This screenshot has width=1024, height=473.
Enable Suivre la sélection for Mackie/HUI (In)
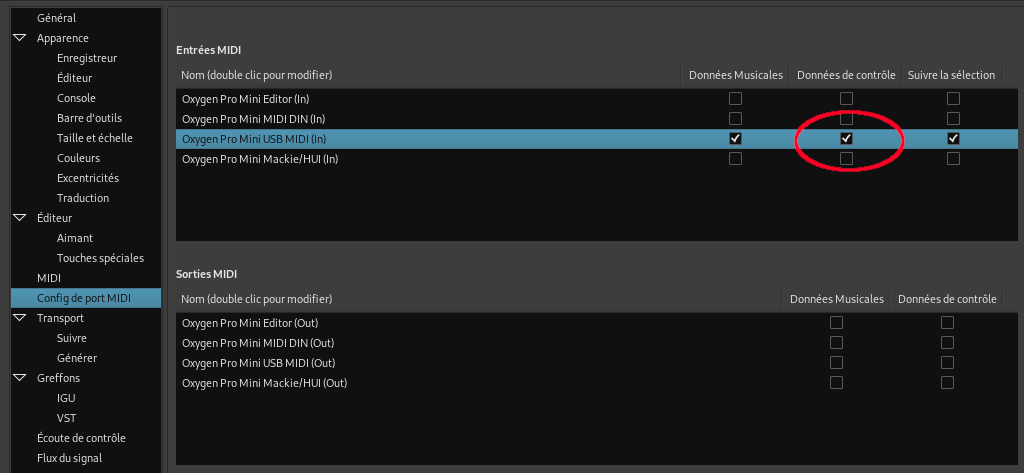pyautogui.click(x=953, y=158)
